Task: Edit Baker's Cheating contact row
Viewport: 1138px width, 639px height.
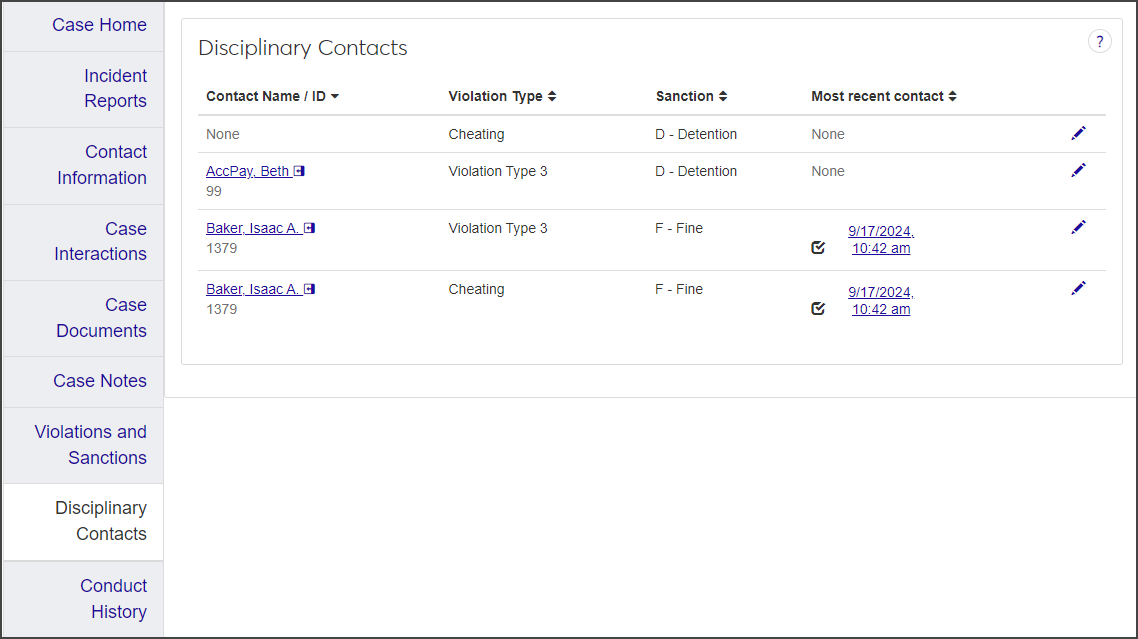Action: point(1078,288)
